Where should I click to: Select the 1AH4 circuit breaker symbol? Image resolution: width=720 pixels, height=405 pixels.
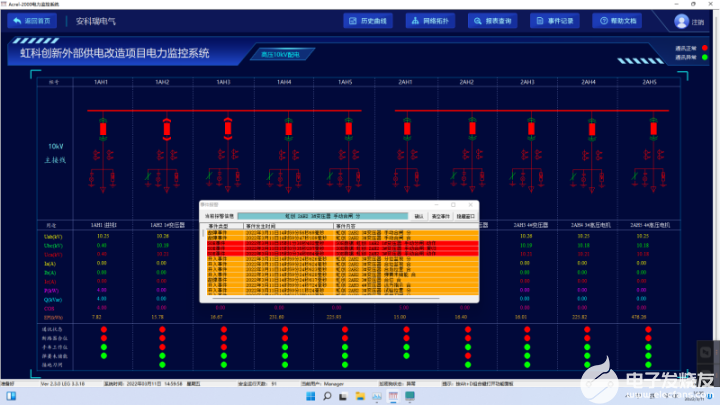tap(288, 129)
